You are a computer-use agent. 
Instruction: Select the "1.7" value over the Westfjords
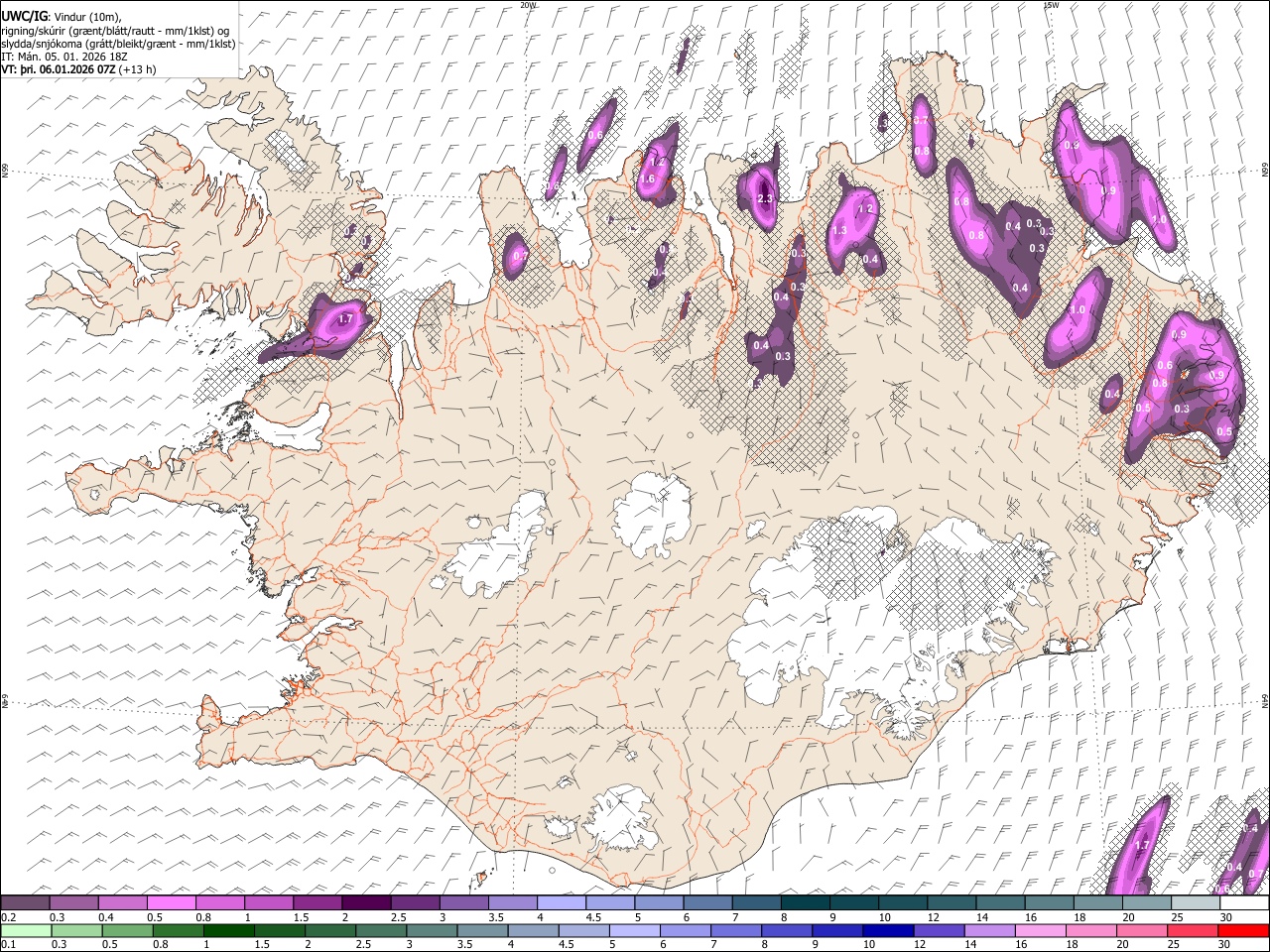click(345, 319)
